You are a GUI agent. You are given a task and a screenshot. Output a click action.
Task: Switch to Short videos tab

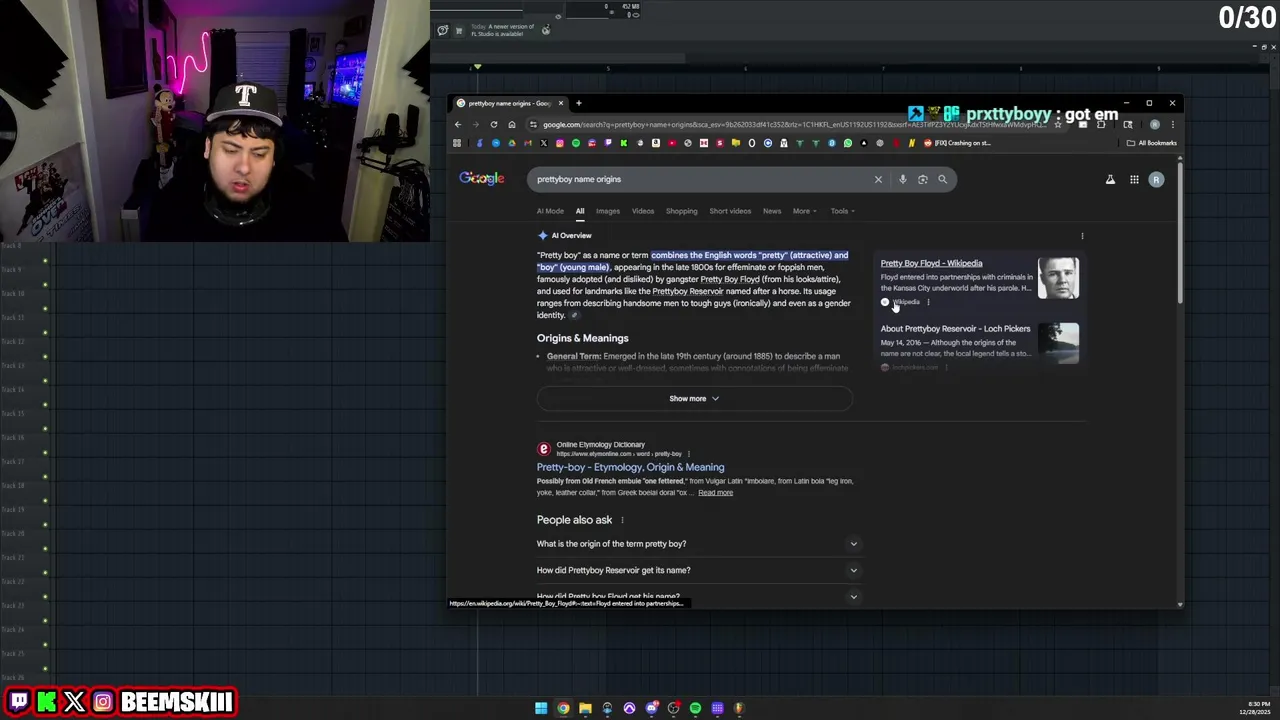pyautogui.click(x=730, y=211)
